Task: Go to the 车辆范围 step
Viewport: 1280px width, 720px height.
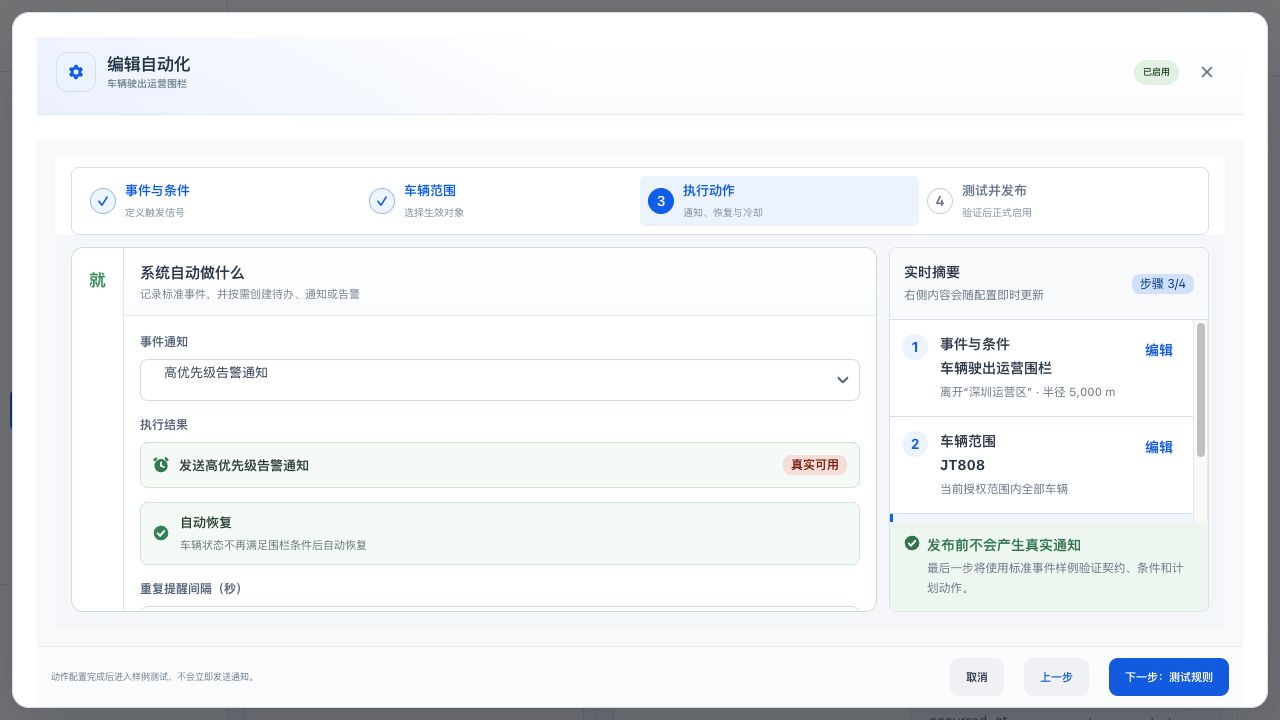Action: click(x=500, y=201)
